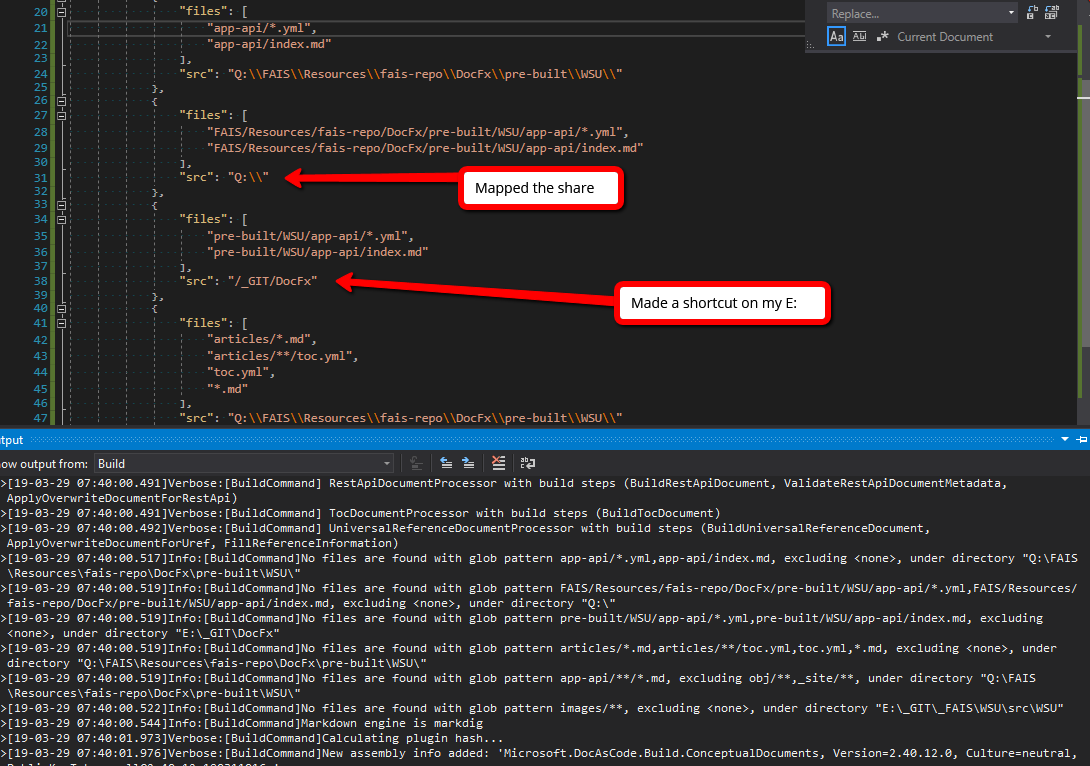Click TocDocumentProcessor verbose output line
Viewport: 1090px width, 766px height.
pyautogui.click(x=360, y=513)
